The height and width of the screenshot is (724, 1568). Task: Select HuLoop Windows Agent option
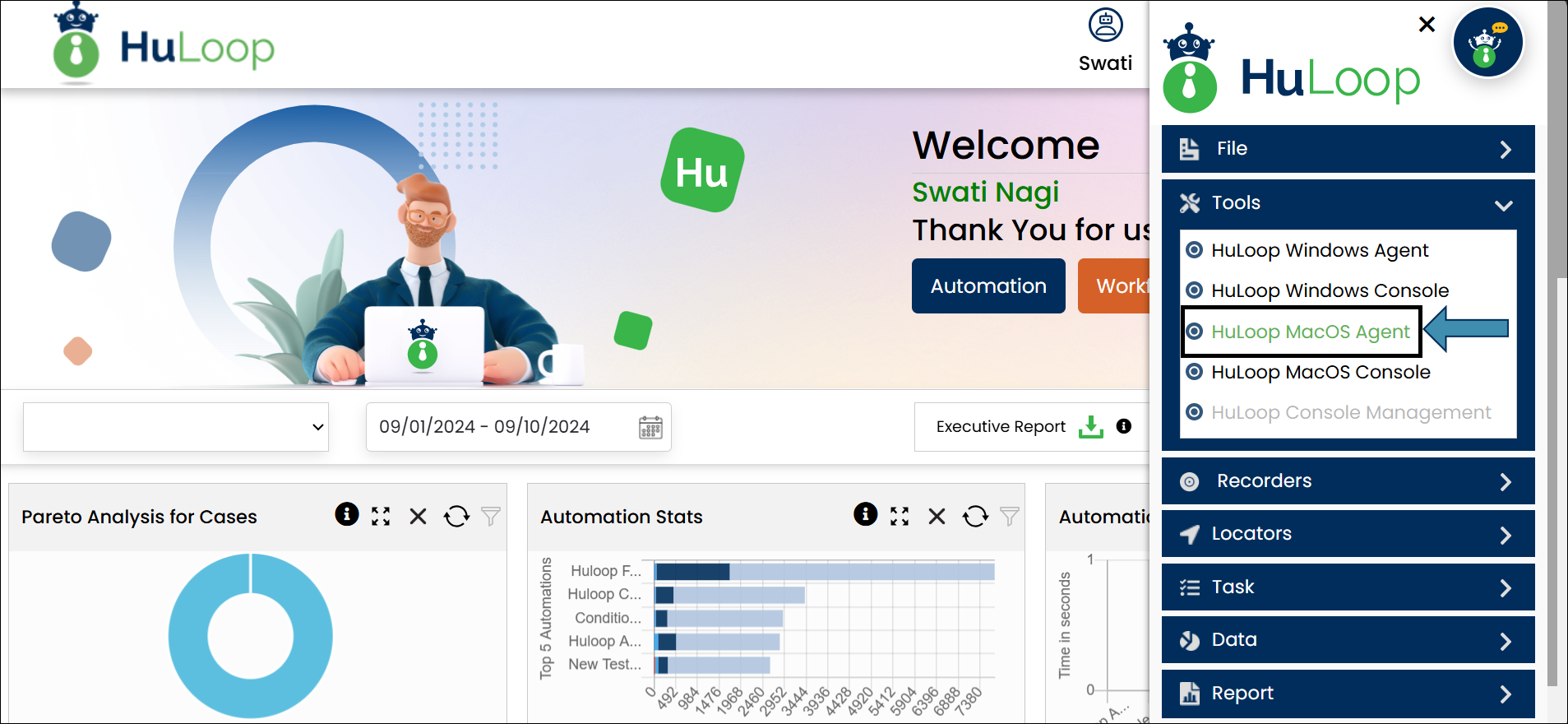(1319, 250)
